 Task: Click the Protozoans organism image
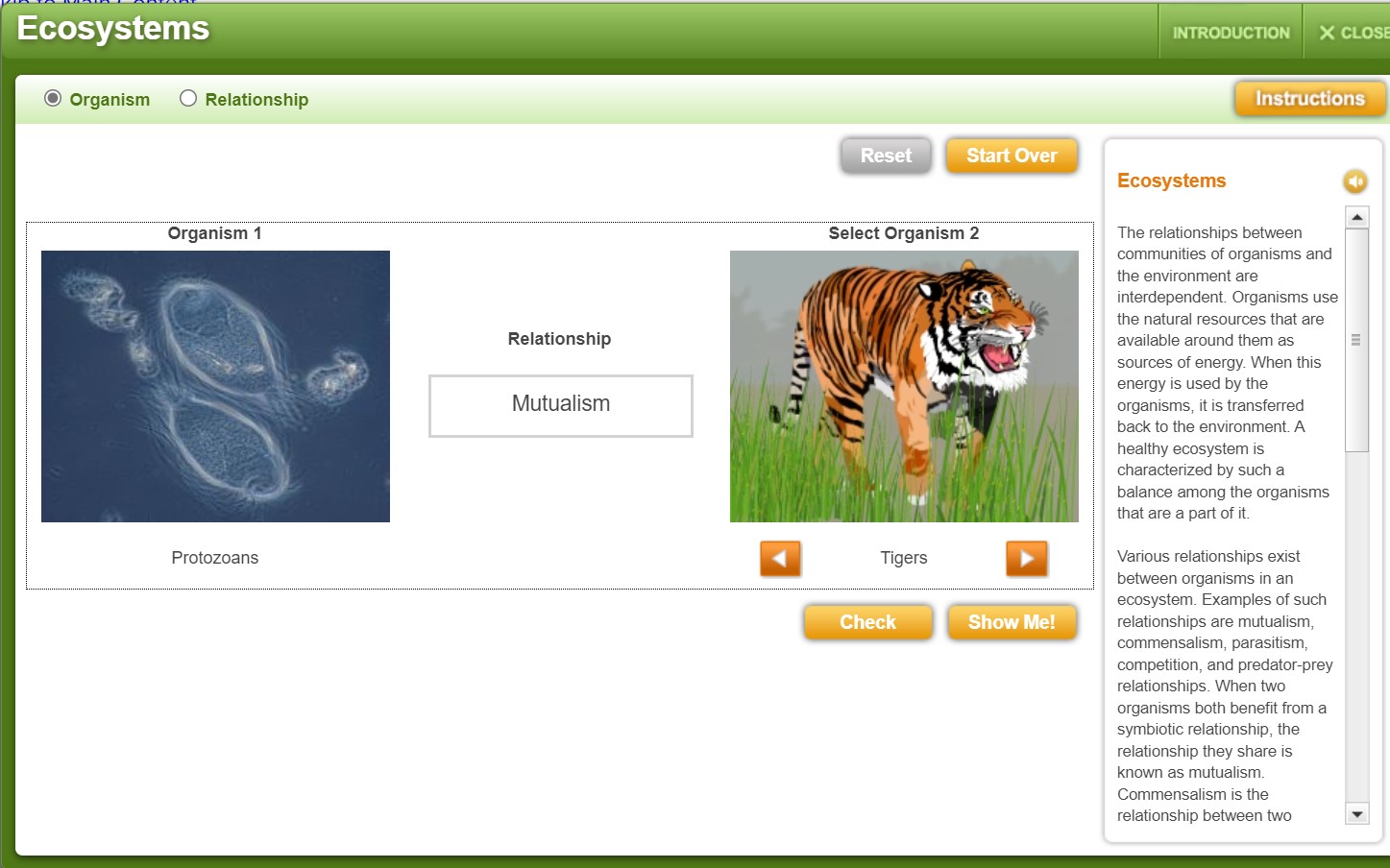(215, 386)
